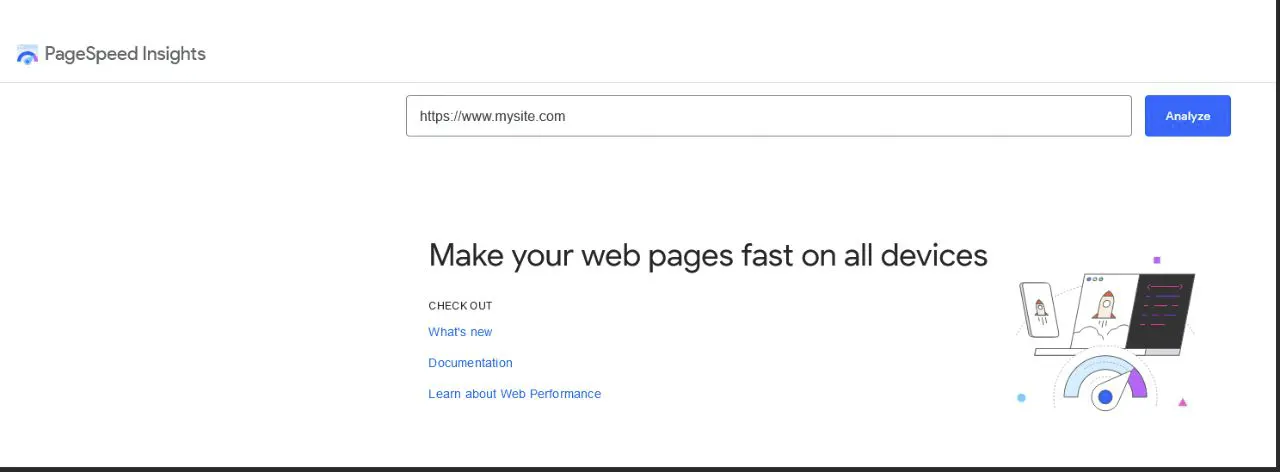
Task: Open the Documentation link
Action: [470, 363]
